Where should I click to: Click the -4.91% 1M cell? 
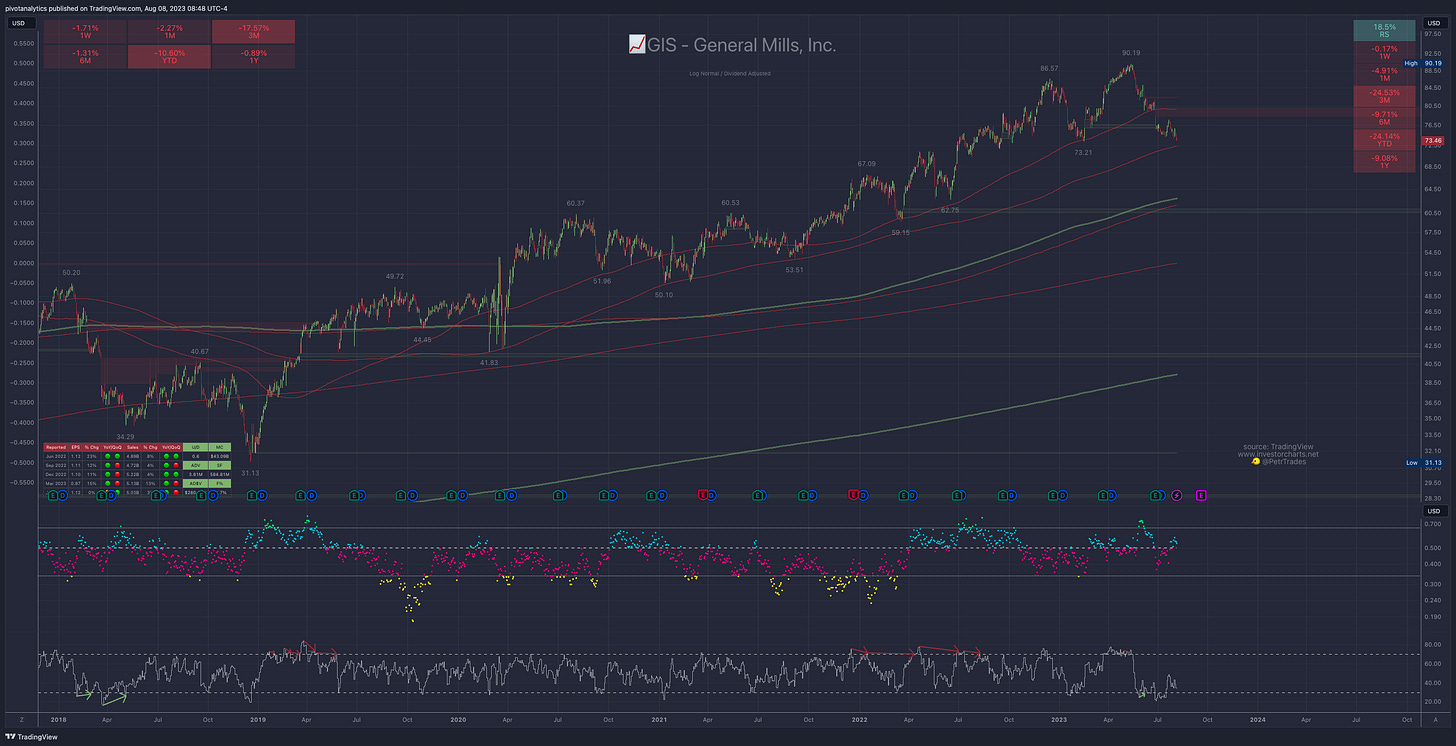1384,75
